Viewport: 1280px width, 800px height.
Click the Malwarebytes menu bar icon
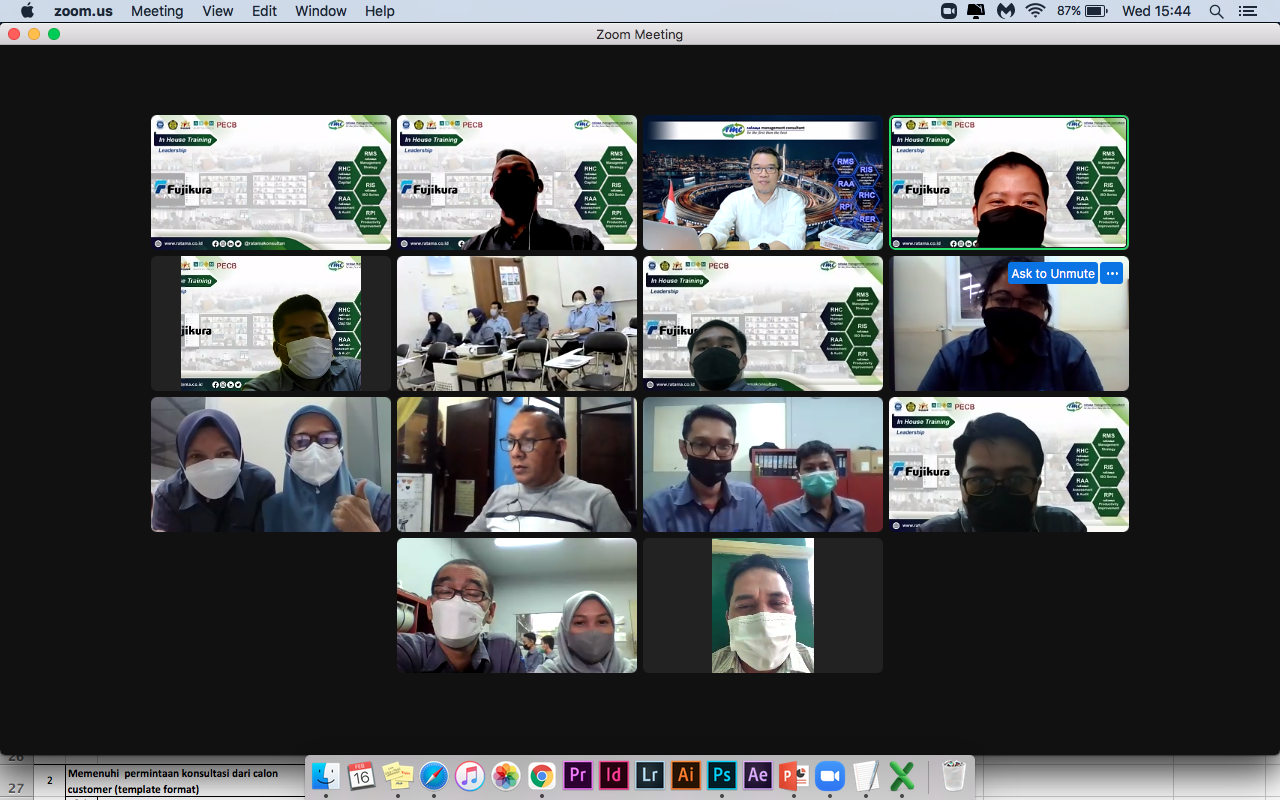click(1006, 11)
